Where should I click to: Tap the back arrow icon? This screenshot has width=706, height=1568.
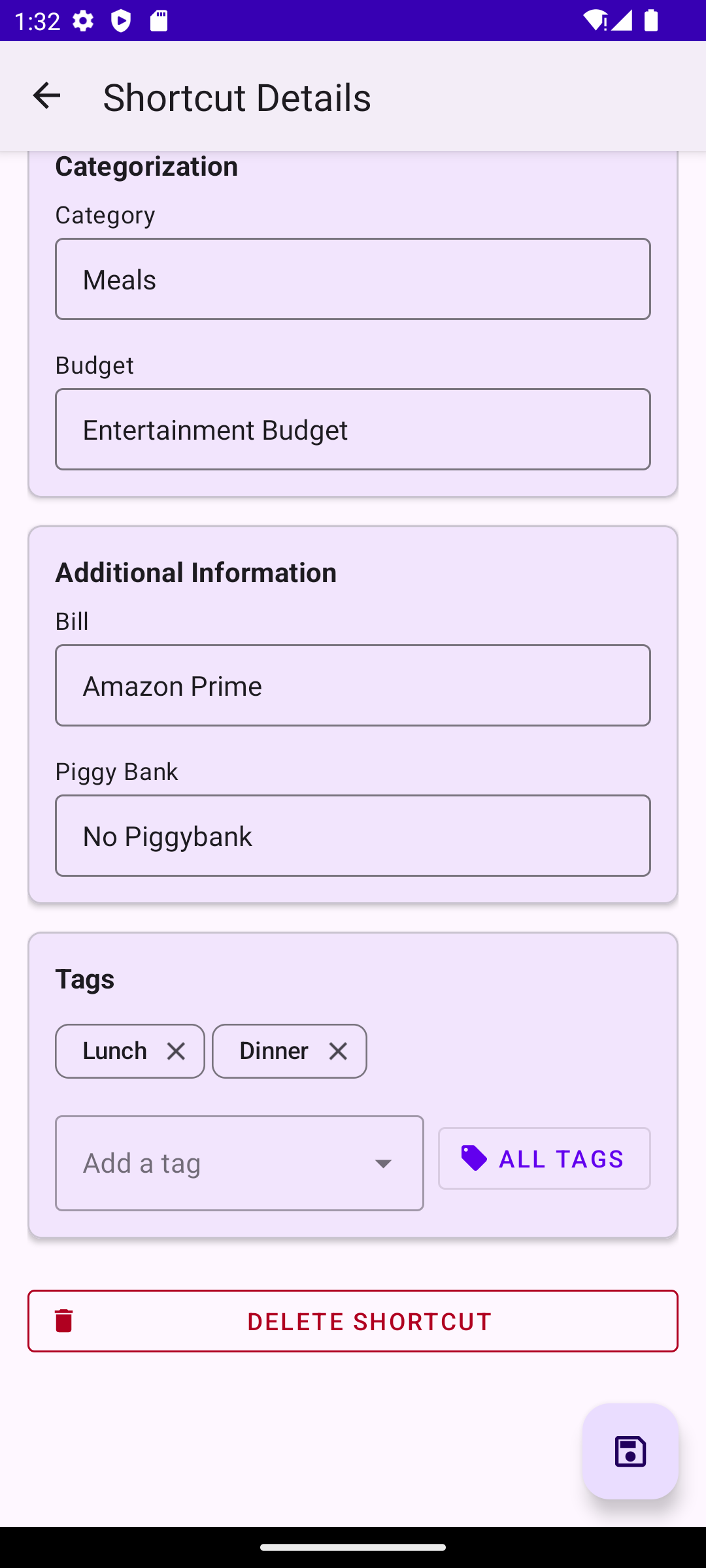point(46,96)
